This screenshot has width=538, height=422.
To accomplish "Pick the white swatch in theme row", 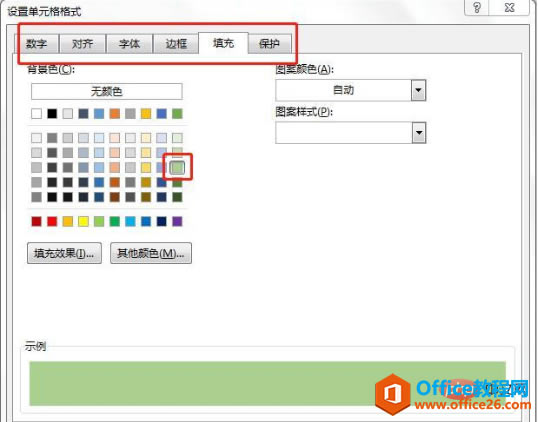I will tap(36, 114).
